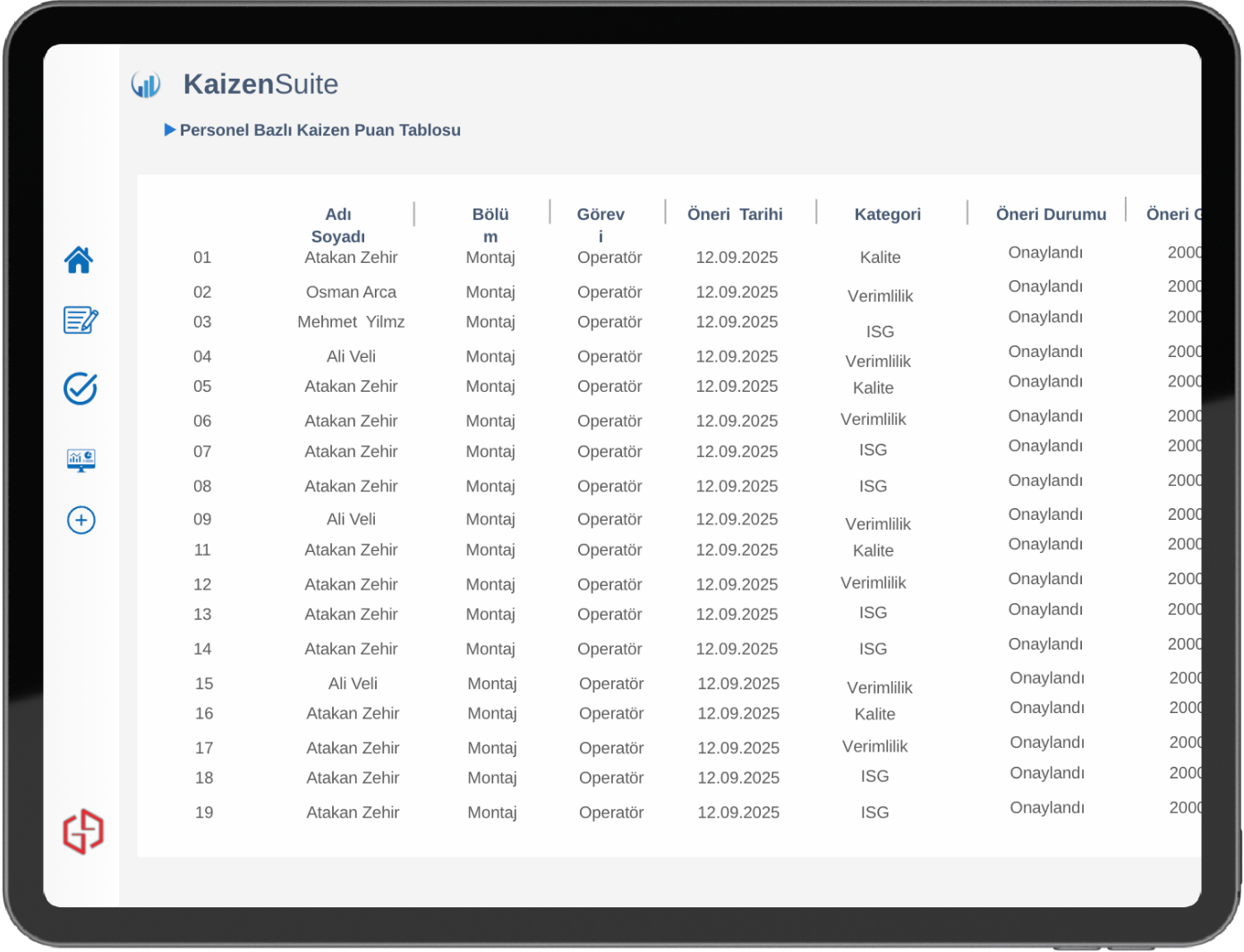Viewport: 1244px width, 952px height.
Task: Click the red company logo in sidebar
Action: tap(83, 831)
